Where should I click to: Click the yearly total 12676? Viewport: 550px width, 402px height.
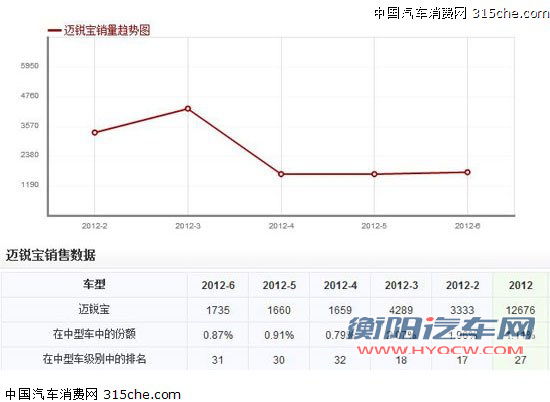(521, 310)
